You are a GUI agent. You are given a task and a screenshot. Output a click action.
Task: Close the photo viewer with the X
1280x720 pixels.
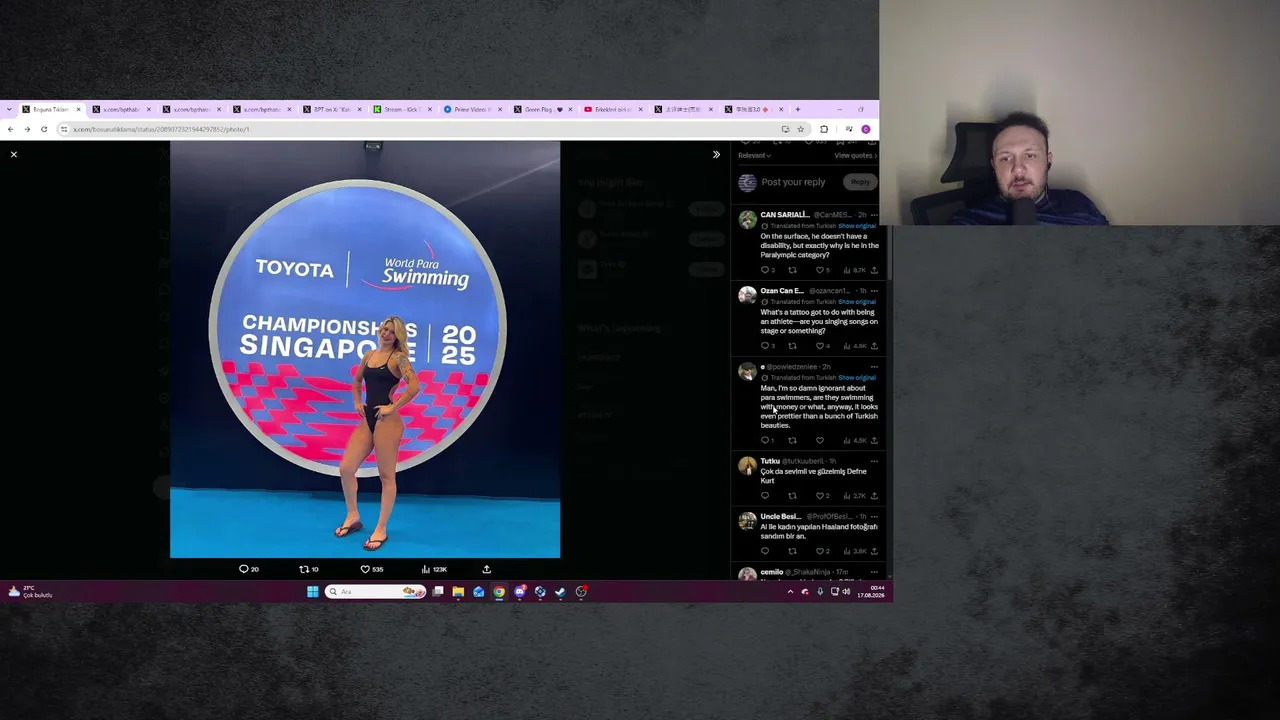pyautogui.click(x=14, y=154)
